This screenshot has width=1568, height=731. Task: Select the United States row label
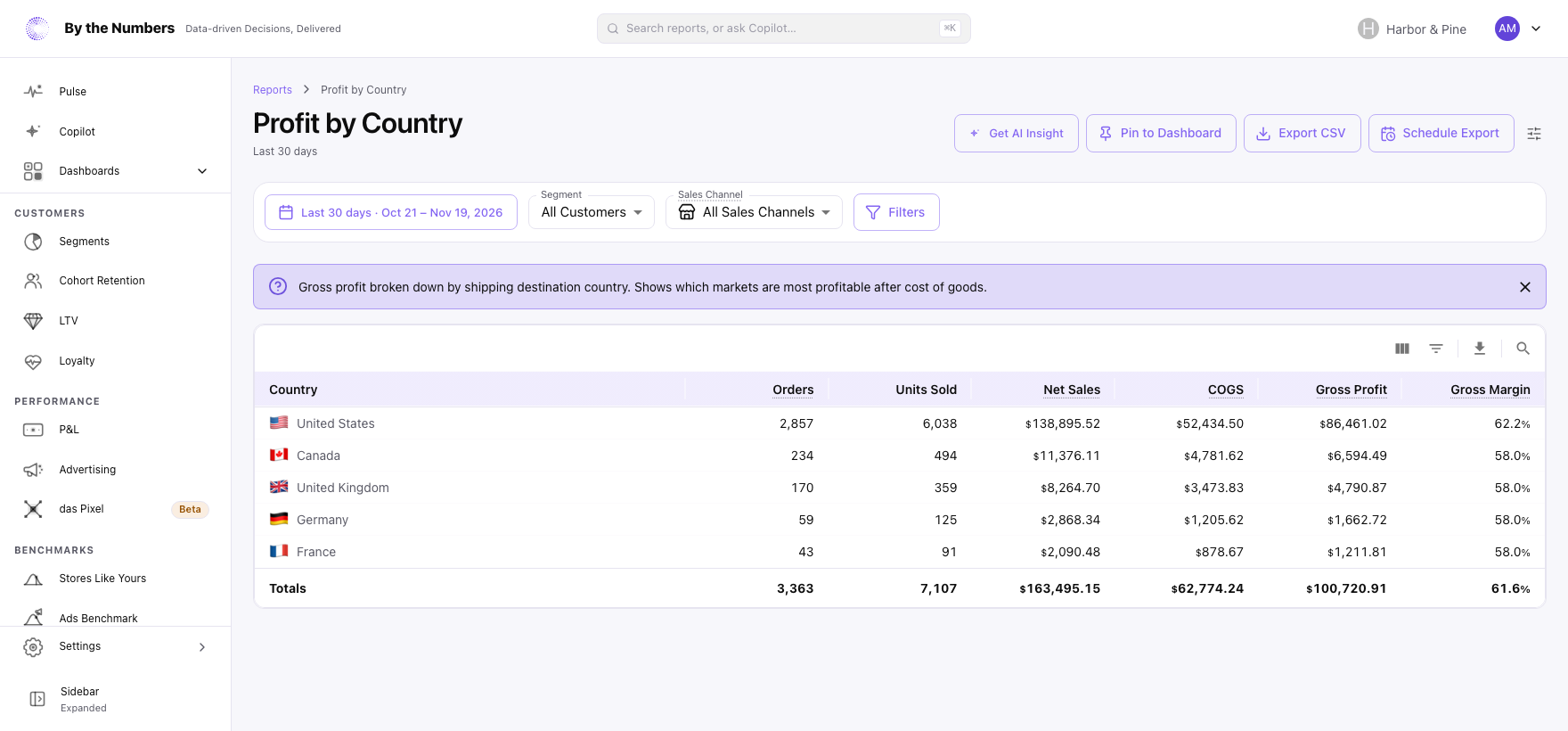tap(336, 423)
